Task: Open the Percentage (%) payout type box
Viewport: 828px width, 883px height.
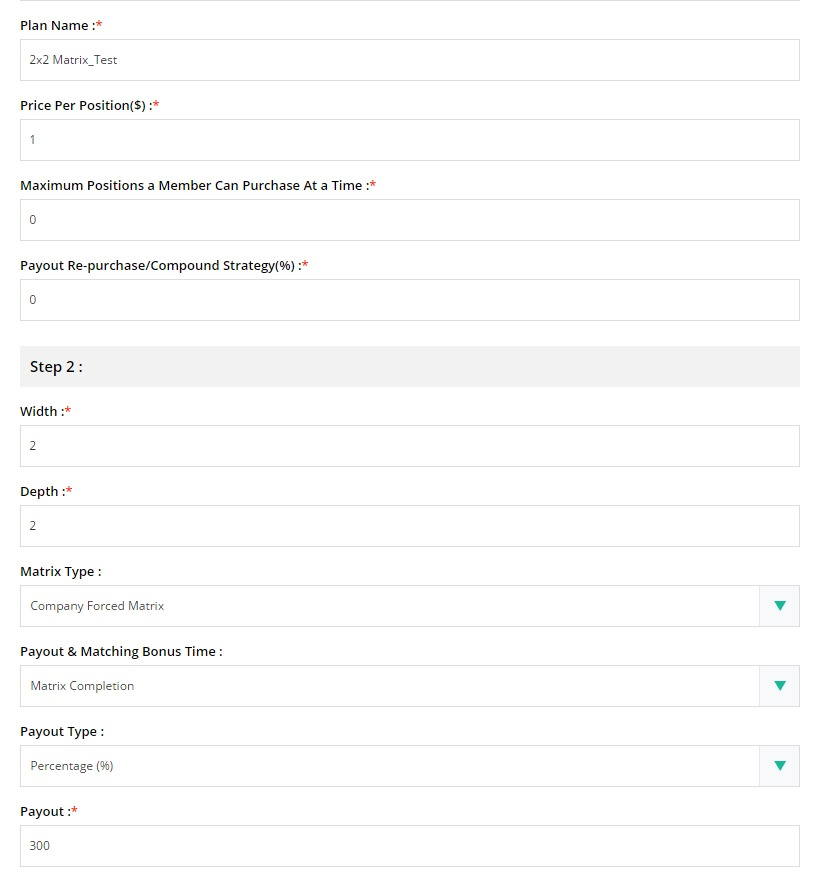Action: pos(409,766)
